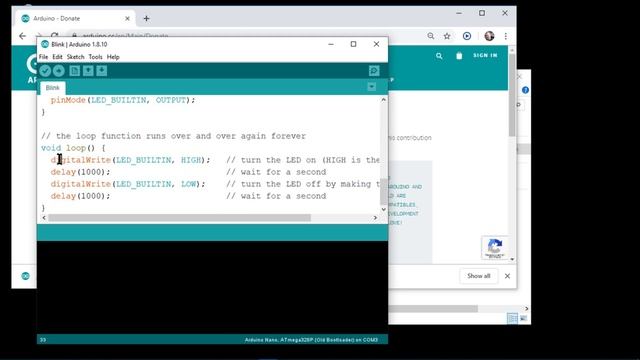Open the Chrome profile avatar
This screenshot has width=640, height=360.
pyautogui.click(x=489, y=36)
